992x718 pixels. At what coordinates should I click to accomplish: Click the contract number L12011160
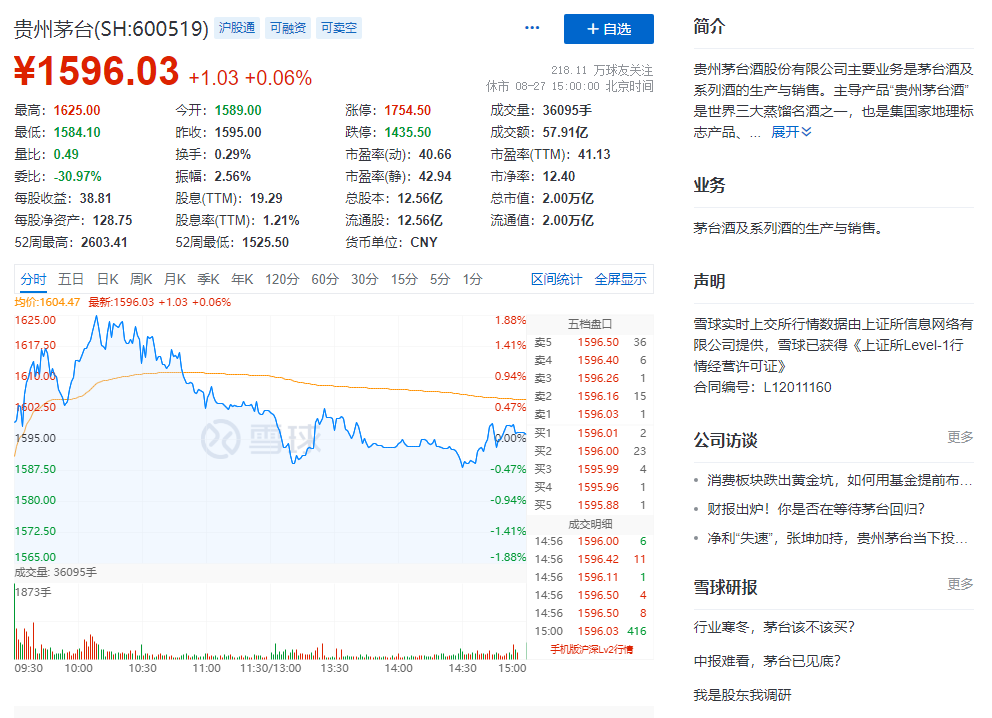coord(797,387)
